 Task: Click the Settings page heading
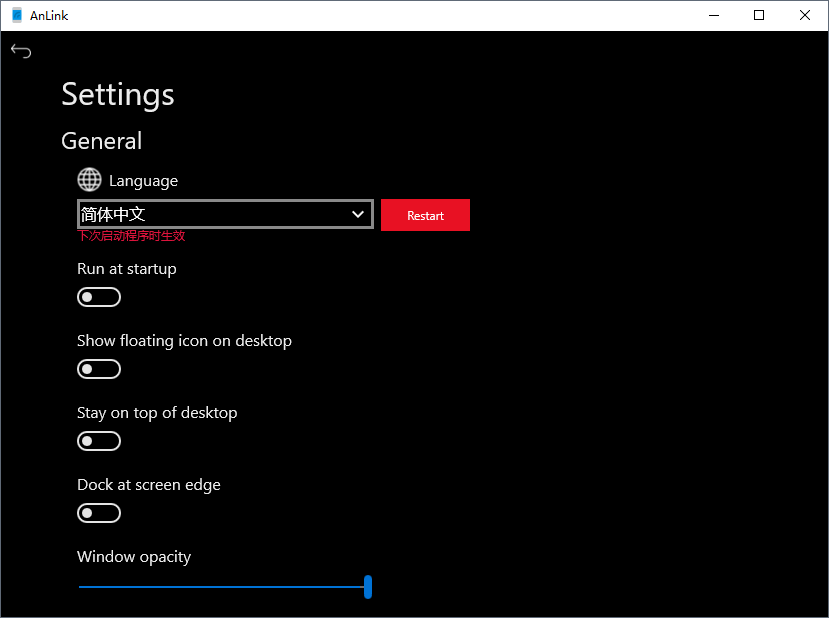click(118, 94)
